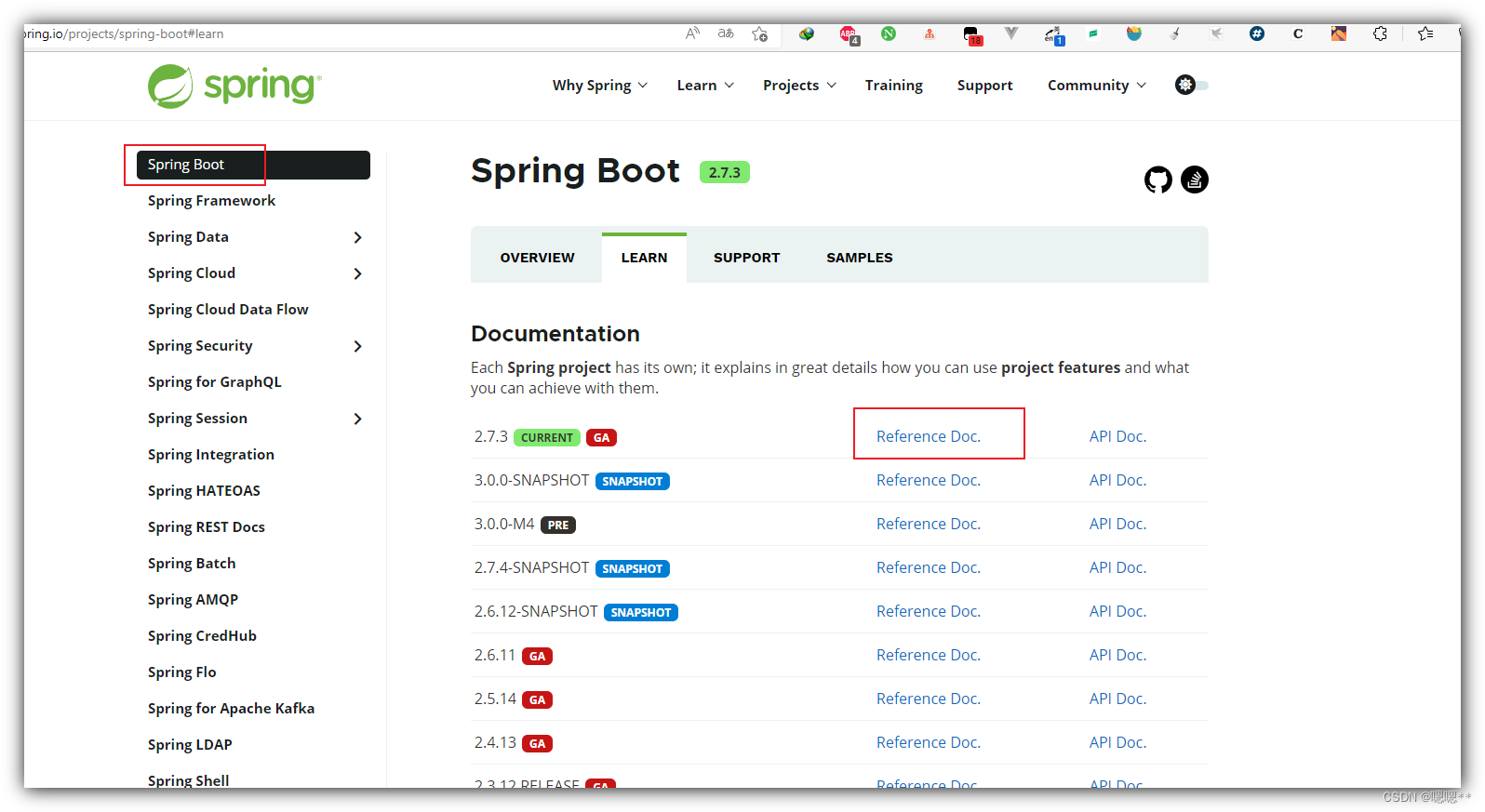Open Spring Flo in sidebar
1485x812 pixels.
(181, 672)
